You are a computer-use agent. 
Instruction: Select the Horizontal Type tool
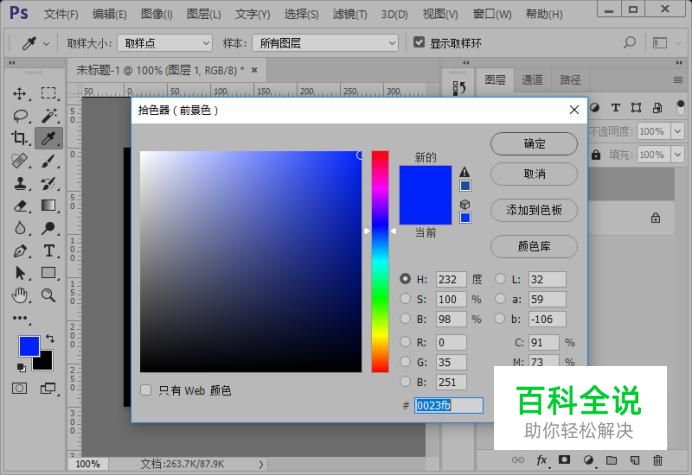(x=49, y=251)
